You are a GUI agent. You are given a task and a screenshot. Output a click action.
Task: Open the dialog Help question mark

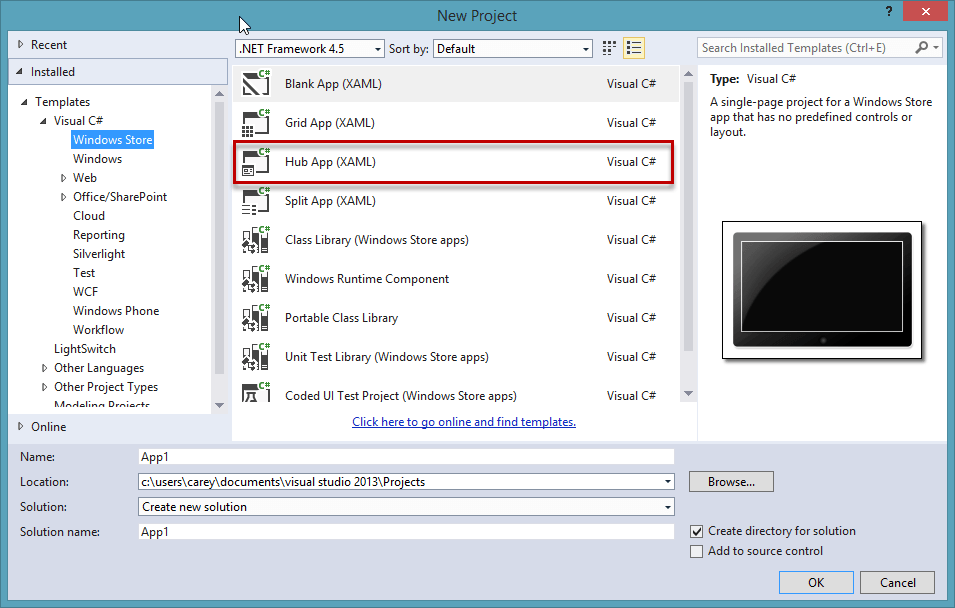point(889,12)
